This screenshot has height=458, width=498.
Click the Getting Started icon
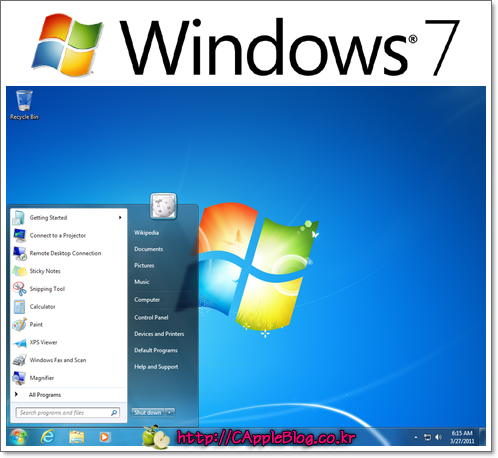19,218
